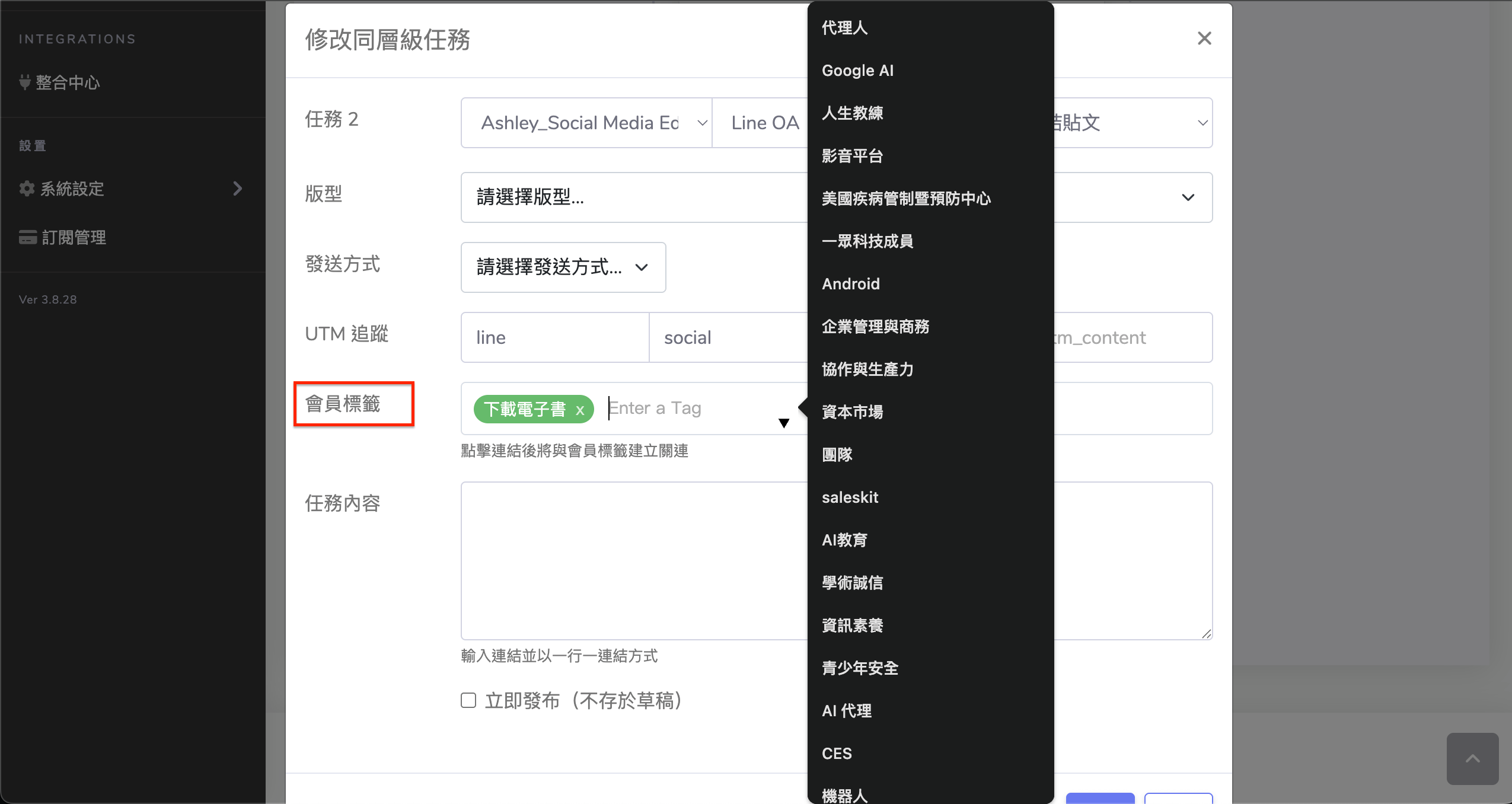Viewport: 1512px width, 804px height.
Task: Click the card icon for 訂閱管理
Action: pos(27,237)
